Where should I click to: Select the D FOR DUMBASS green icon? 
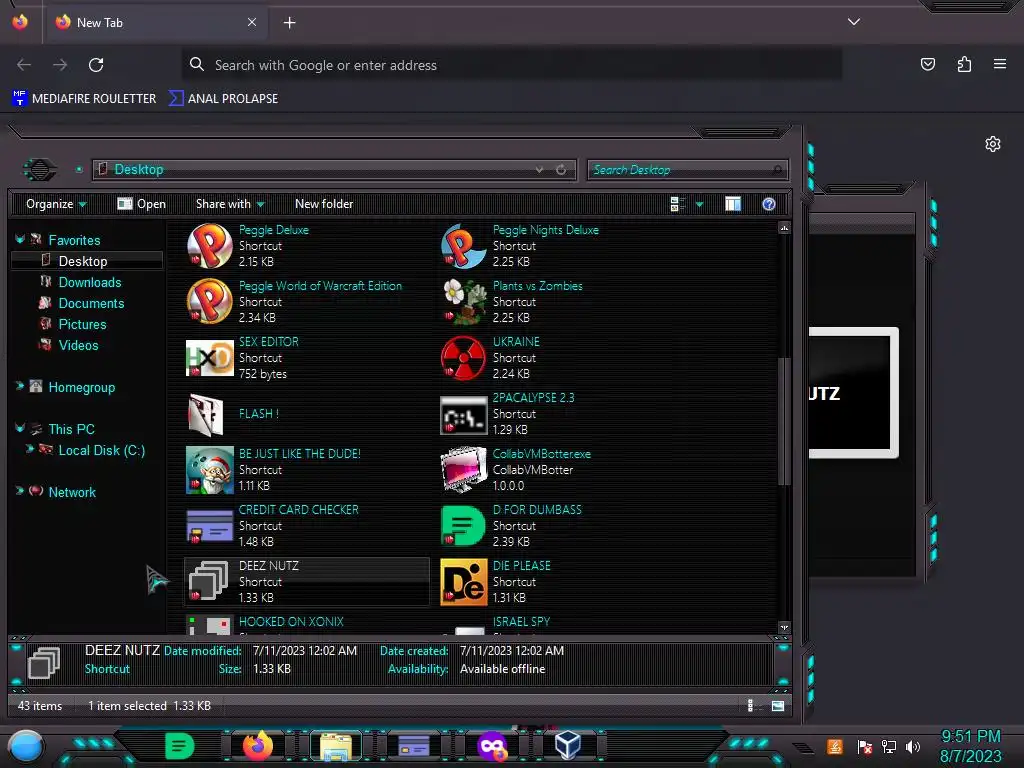[x=464, y=526]
